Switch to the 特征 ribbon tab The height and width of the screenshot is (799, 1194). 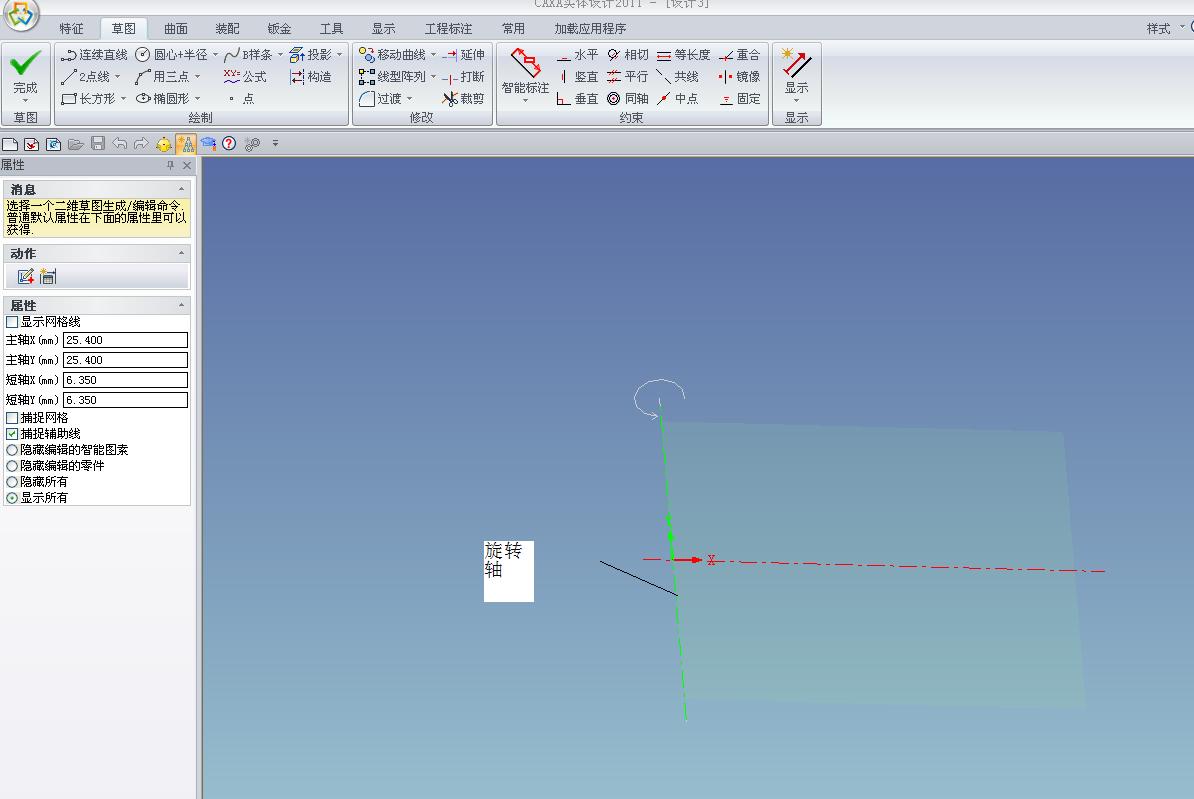pyautogui.click(x=71, y=29)
